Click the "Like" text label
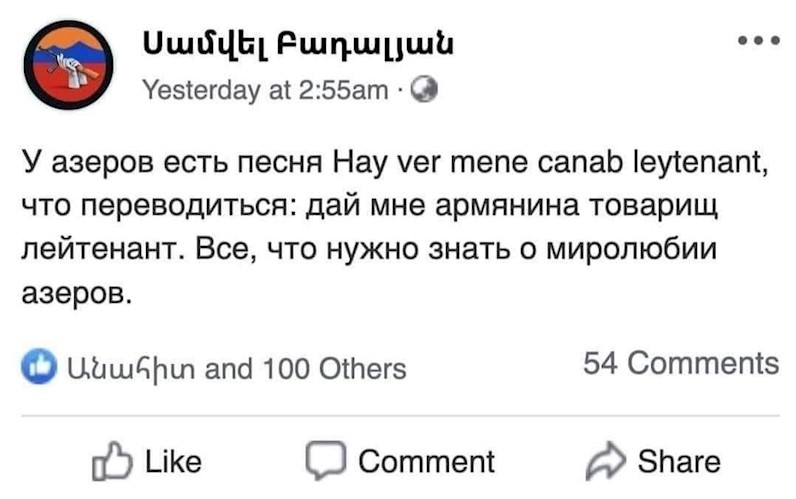 point(173,462)
